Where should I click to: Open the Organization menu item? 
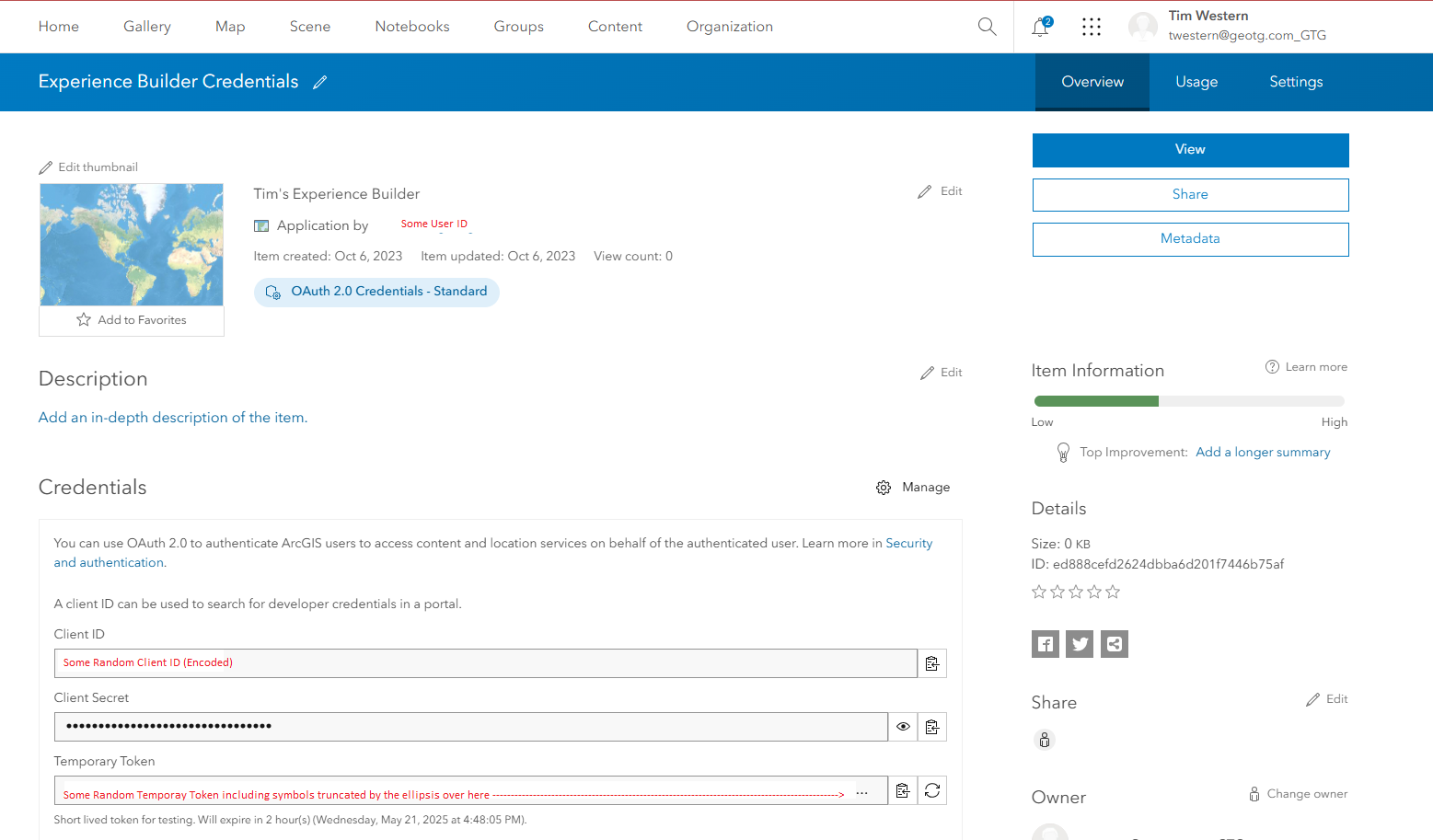tap(729, 27)
